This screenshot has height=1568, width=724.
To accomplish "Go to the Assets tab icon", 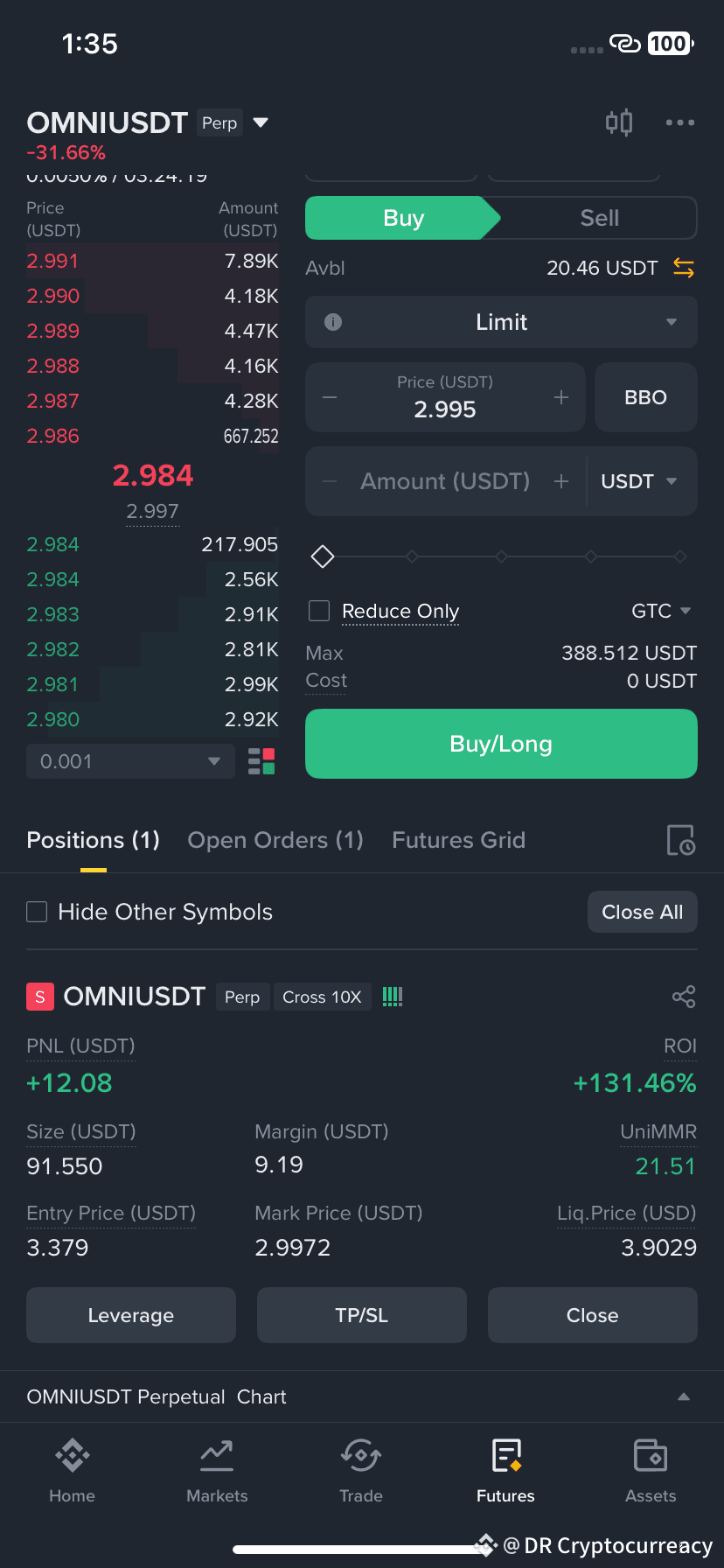I will 651,1456.
